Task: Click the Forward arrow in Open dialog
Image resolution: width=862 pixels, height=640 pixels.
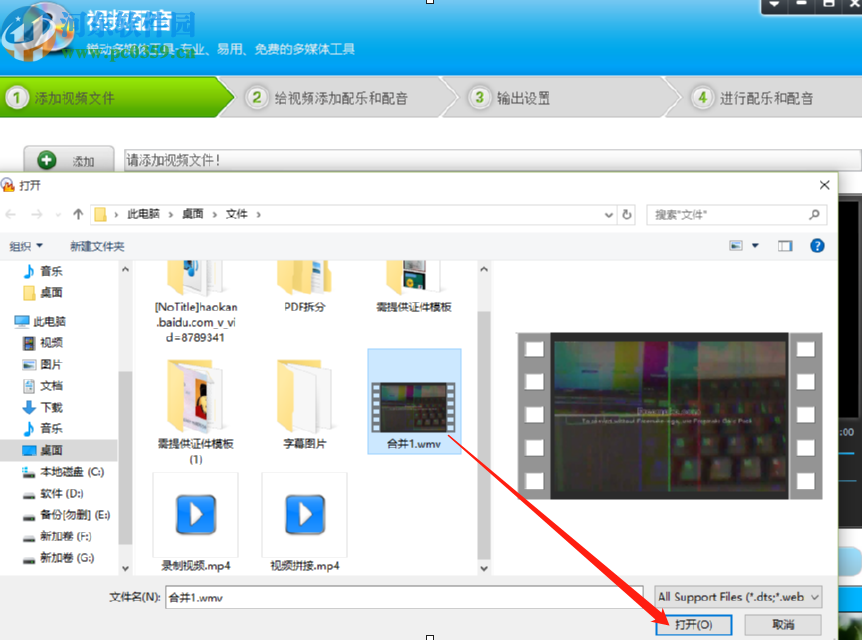Action: [x=37, y=214]
